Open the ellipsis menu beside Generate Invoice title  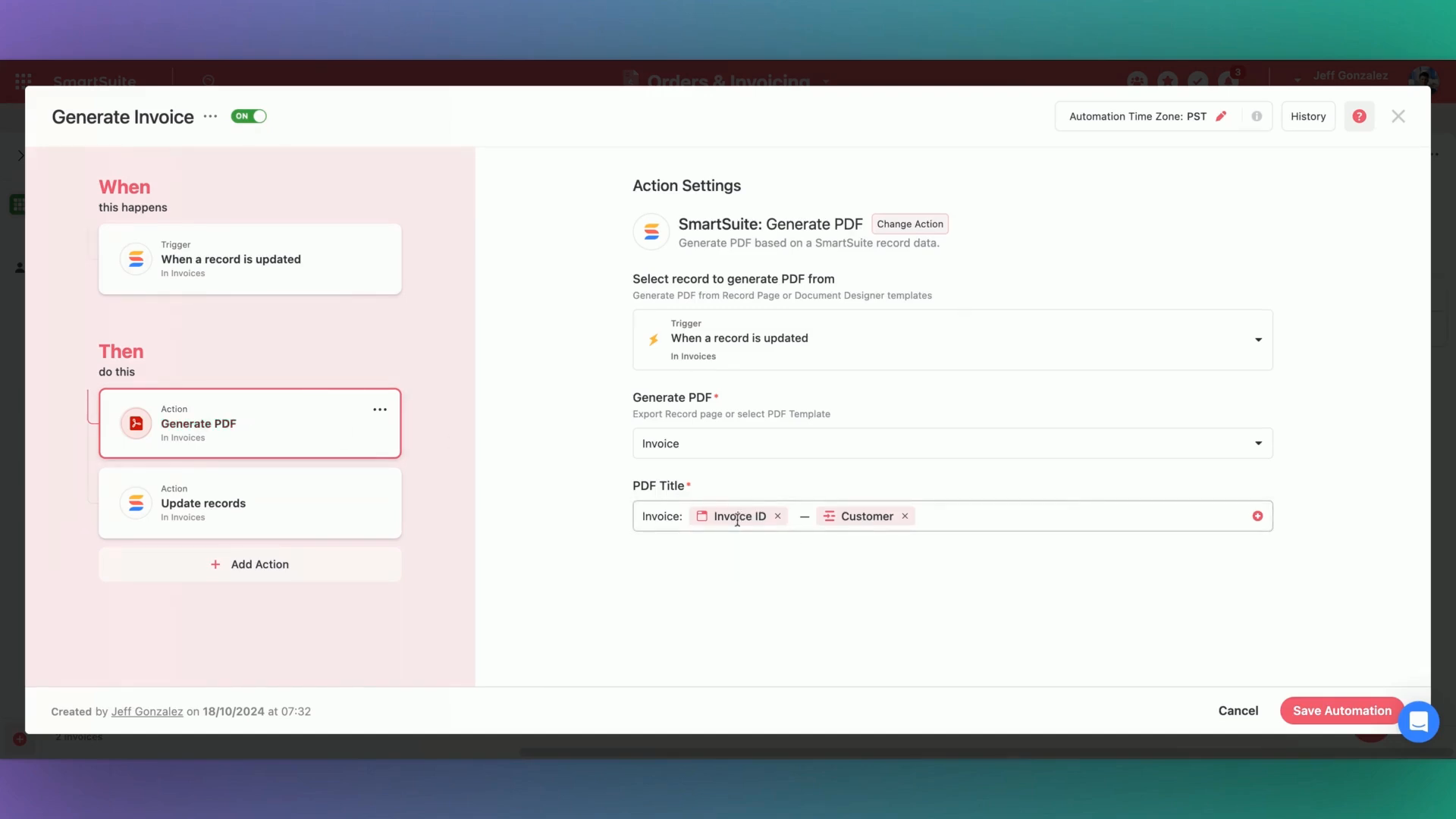pyautogui.click(x=210, y=116)
